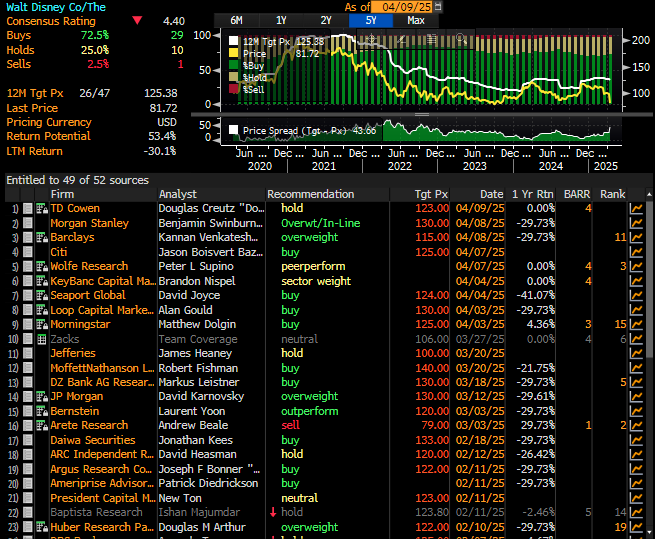Show the chart icon in Arete Research row

click(636, 426)
